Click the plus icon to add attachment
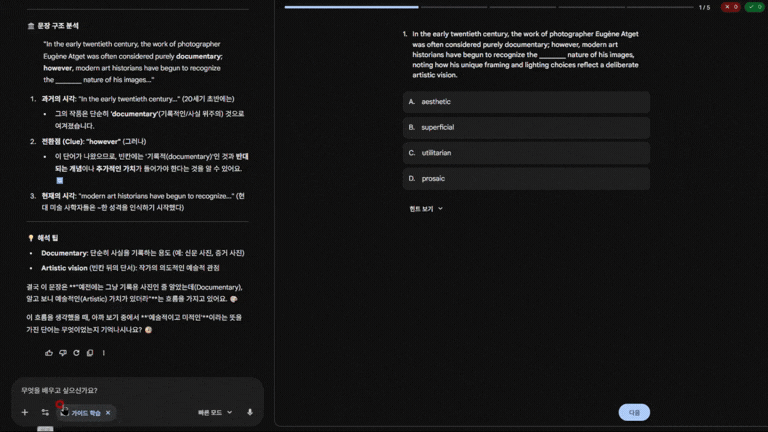The image size is (768, 432). coord(25,412)
